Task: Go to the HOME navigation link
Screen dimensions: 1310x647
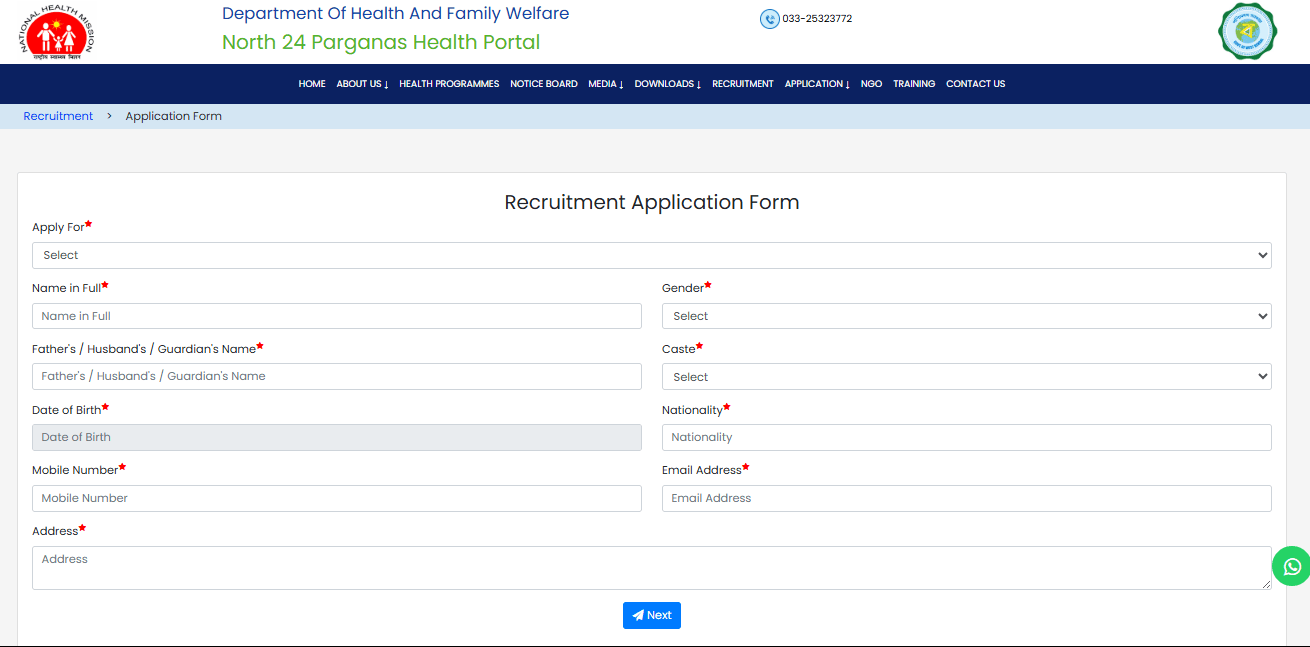Action: (311, 84)
